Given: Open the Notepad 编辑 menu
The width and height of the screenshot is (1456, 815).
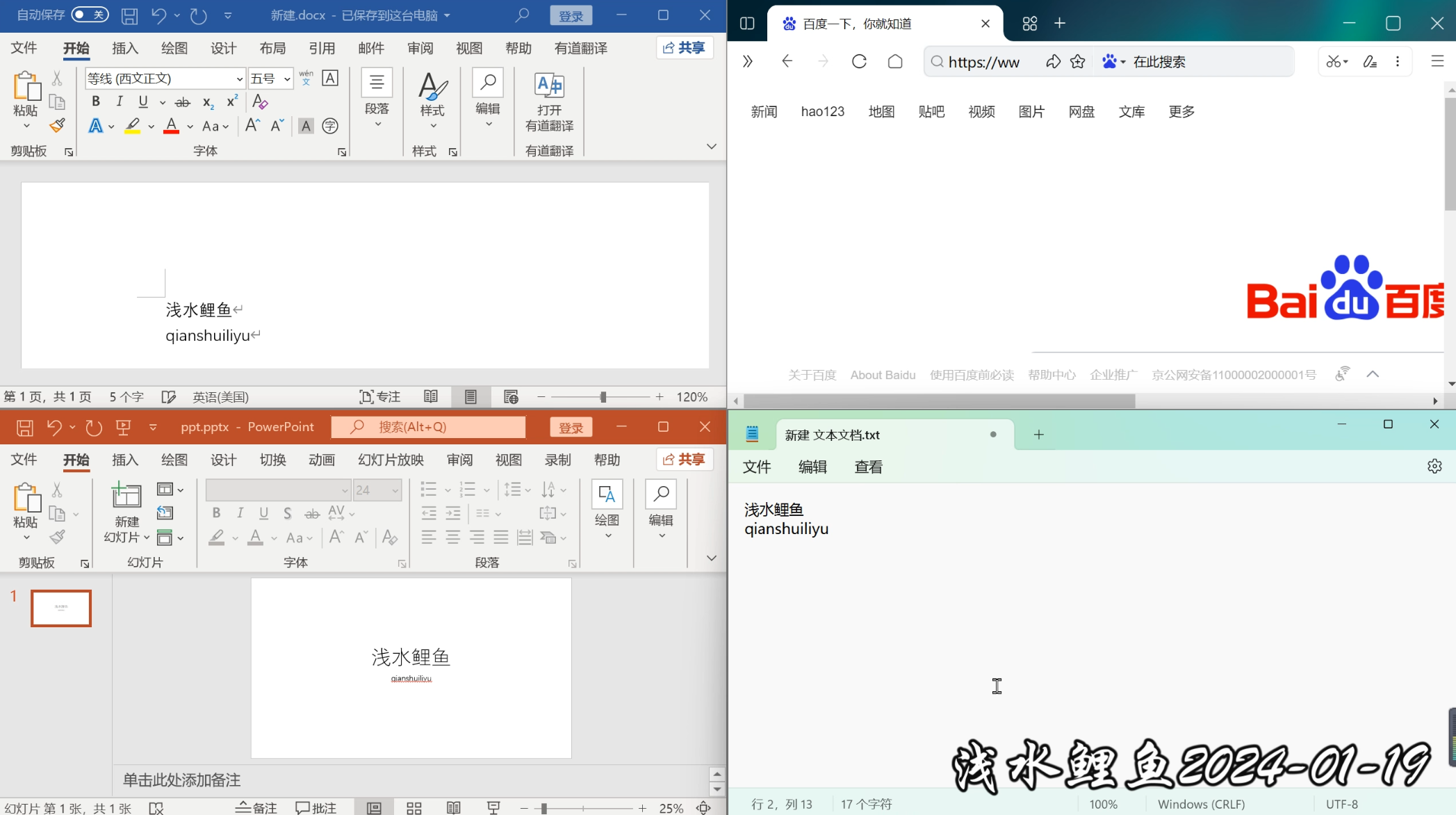Looking at the screenshot, I should (x=812, y=467).
